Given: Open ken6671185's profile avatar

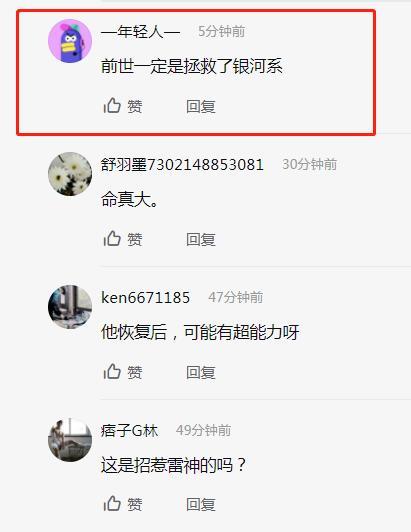Looking at the screenshot, I should pyautogui.click(x=70, y=307).
